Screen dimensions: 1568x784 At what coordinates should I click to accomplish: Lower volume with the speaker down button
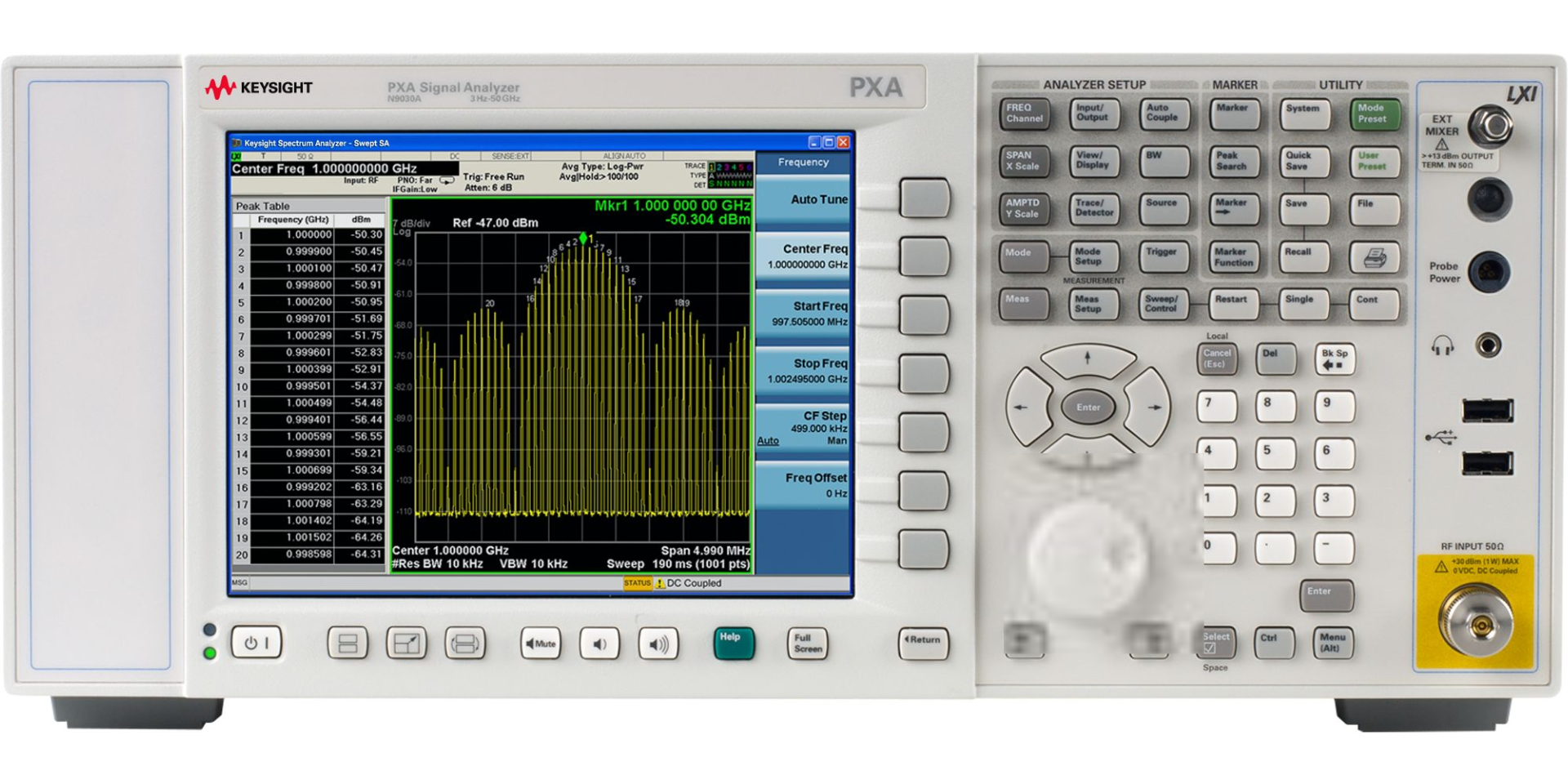click(x=599, y=644)
